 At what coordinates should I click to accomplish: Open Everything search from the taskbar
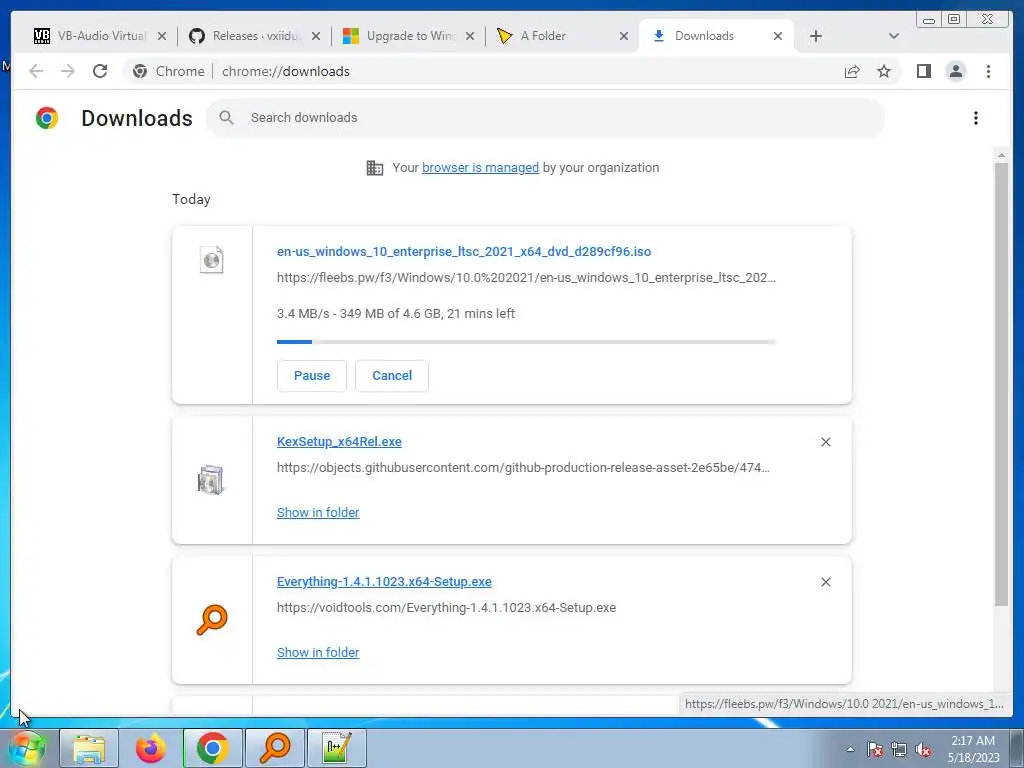coord(274,748)
